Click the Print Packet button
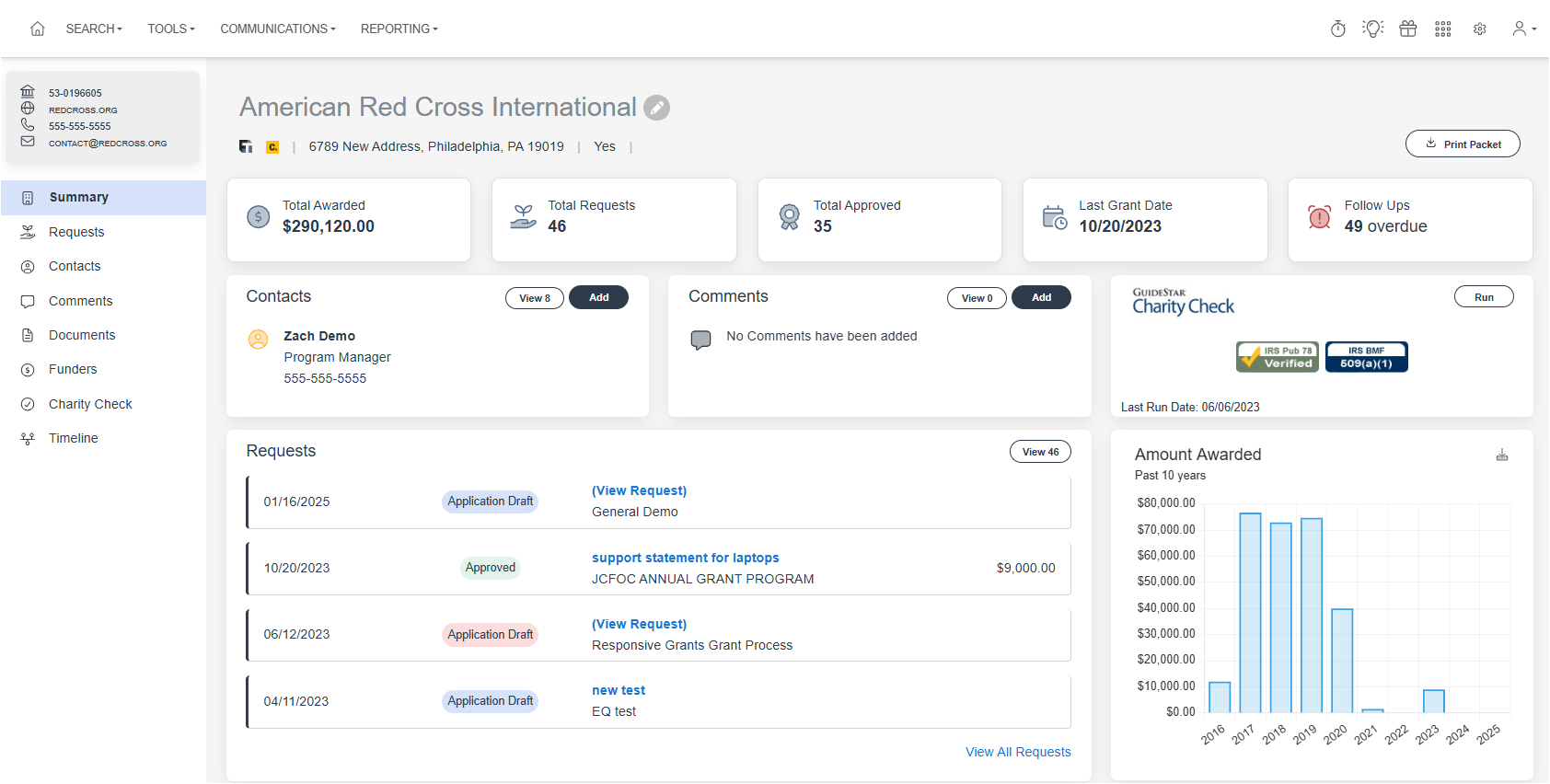The width and height of the screenshot is (1550, 784). (1463, 144)
